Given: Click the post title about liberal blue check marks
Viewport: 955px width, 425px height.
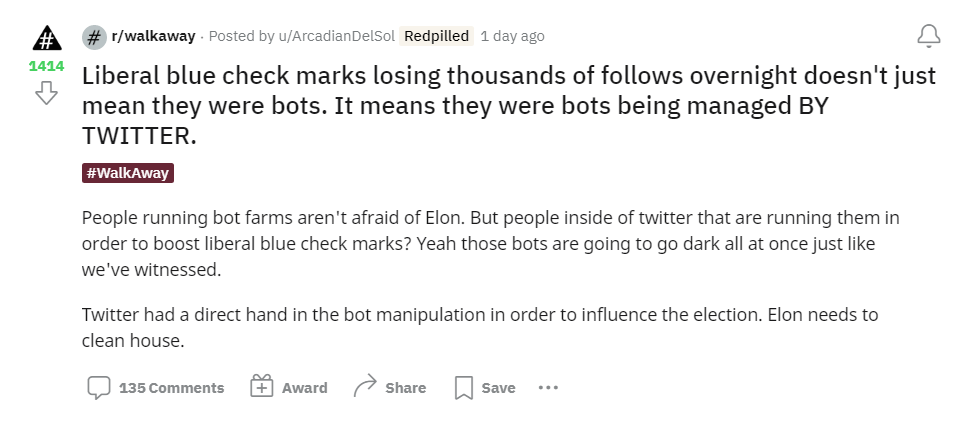Looking at the screenshot, I should 509,106.
